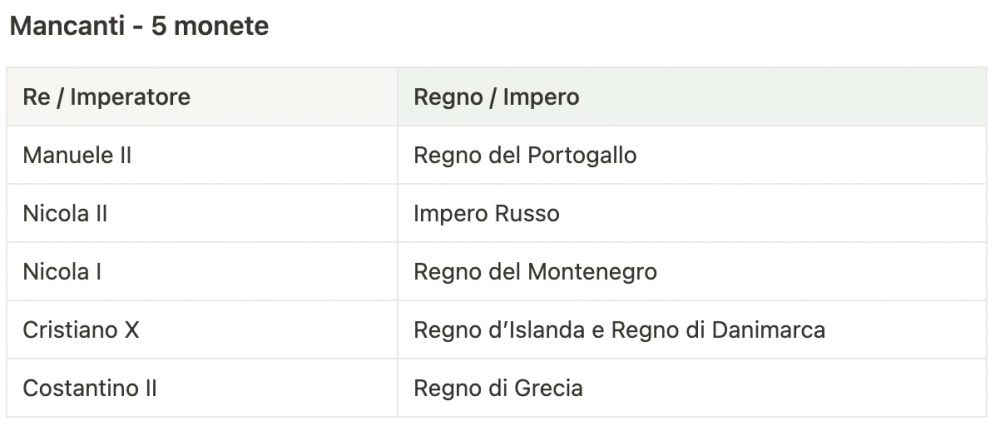This screenshot has height=431, width=1000.
Task: Click the "Mancanti - 5 monete" heading
Action: point(139,27)
